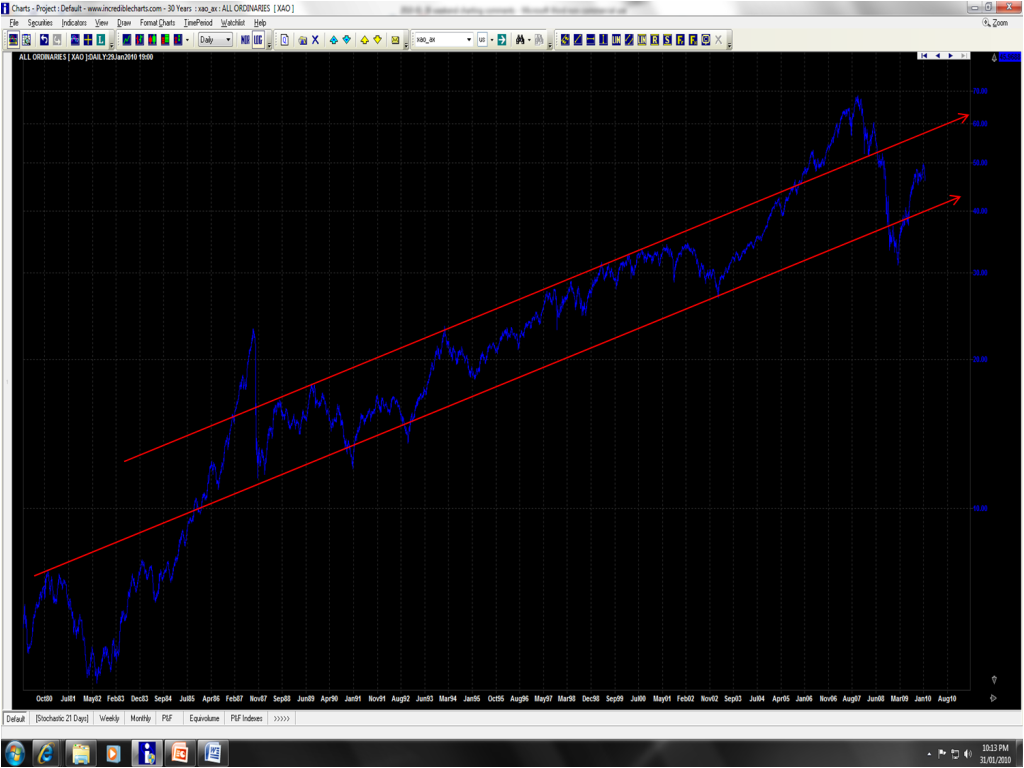Toggle the NOR normal scale button
This screenshot has height=768, width=1024.
tap(246, 40)
